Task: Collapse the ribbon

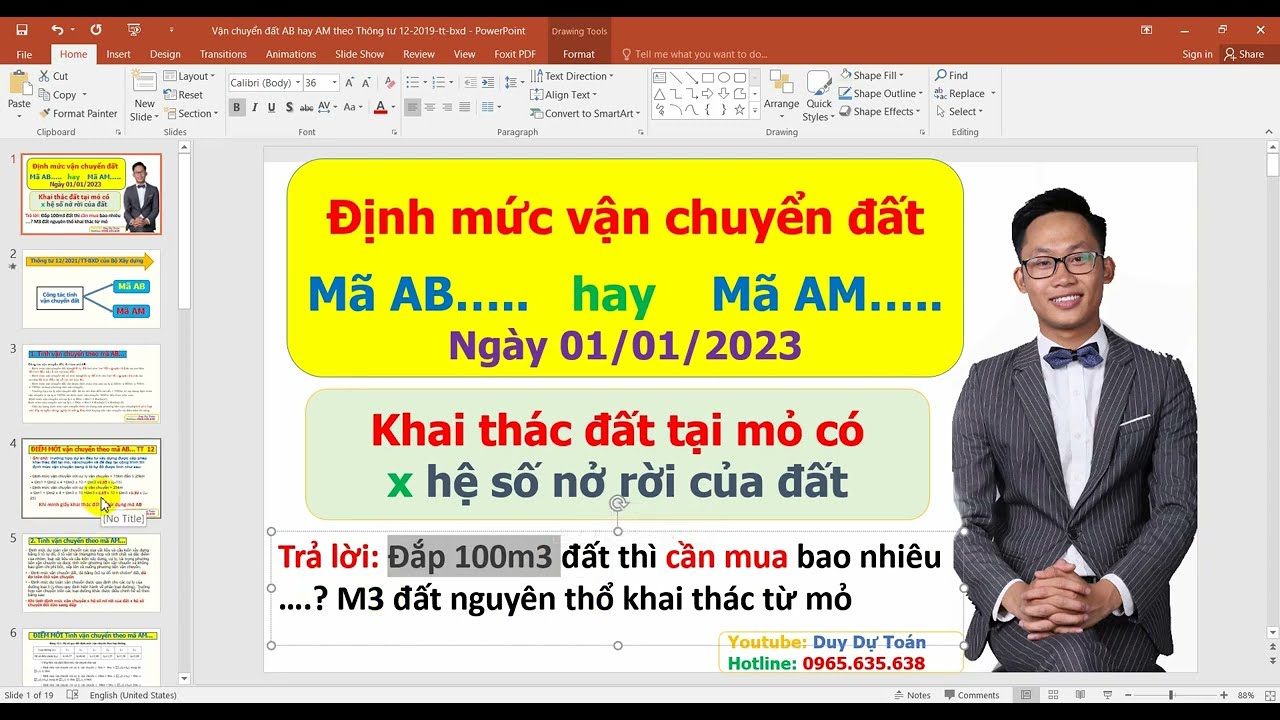Action: coord(1269,131)
